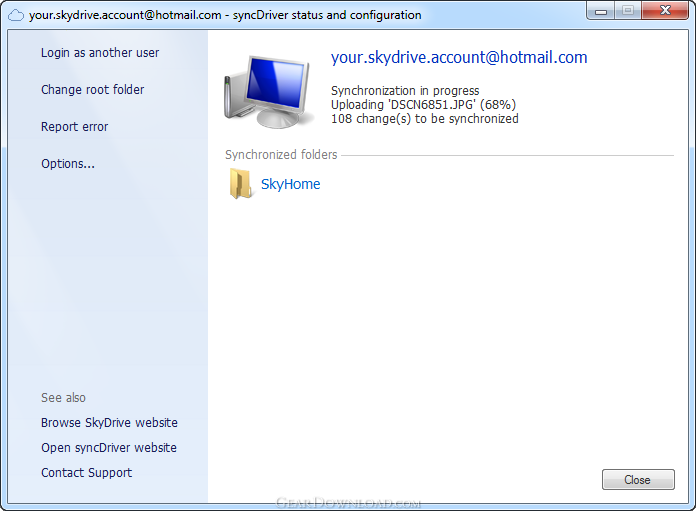Click the 'Synchronized folders' section label
This screenshot has height=511, width=696.
pos(281,155)
